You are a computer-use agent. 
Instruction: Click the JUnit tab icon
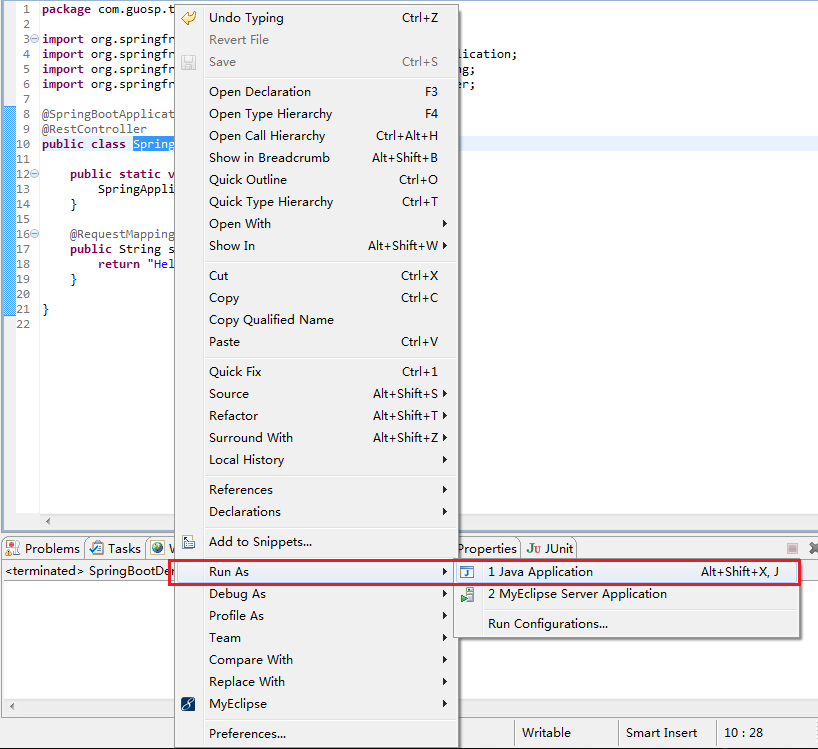pos(534,548)
